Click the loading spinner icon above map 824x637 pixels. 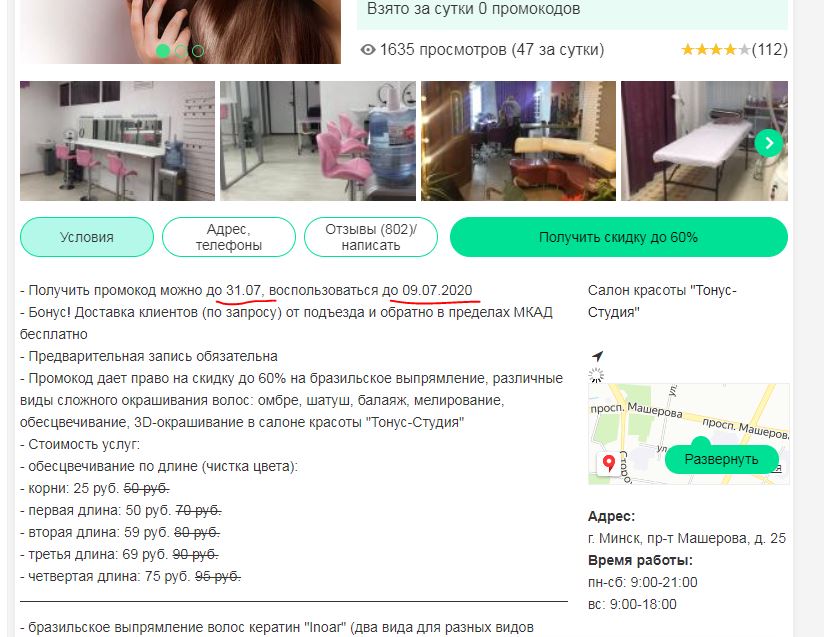[596, 375]
